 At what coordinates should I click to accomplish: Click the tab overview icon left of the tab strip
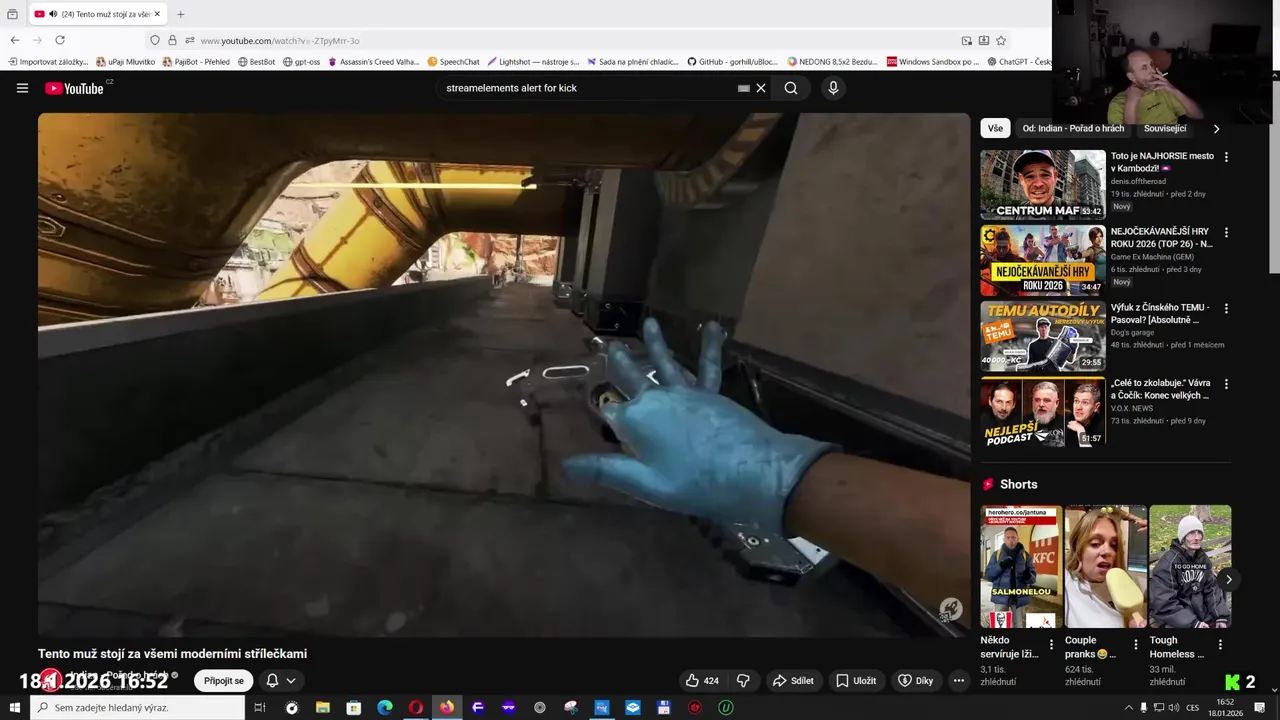click(x=12, y=14)
